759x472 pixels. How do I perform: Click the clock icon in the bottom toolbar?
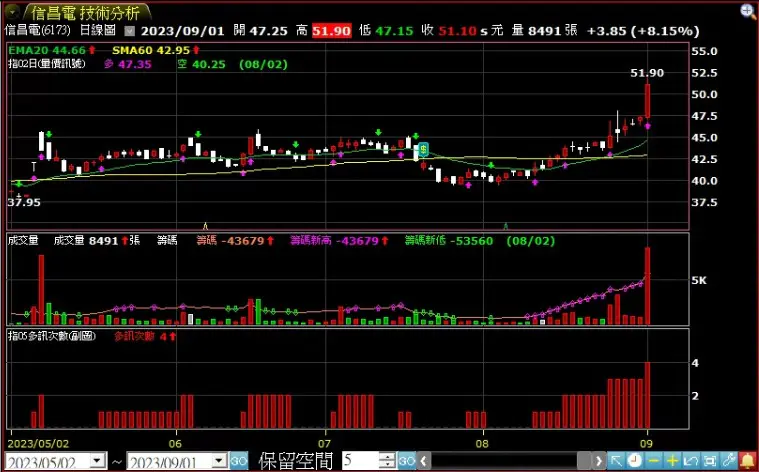click(634, 460)
